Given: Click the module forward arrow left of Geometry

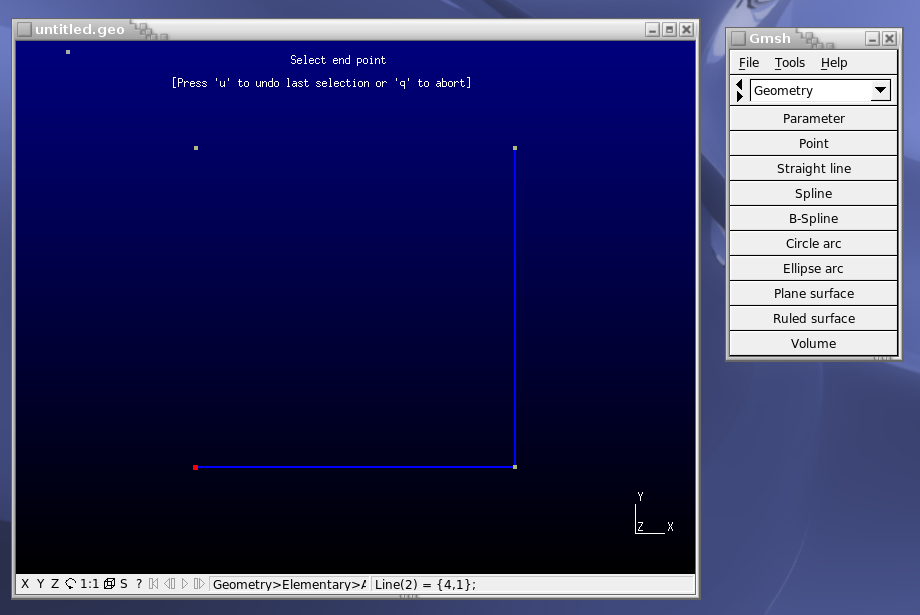Looking at the screenshot, I should coord(739,97).
